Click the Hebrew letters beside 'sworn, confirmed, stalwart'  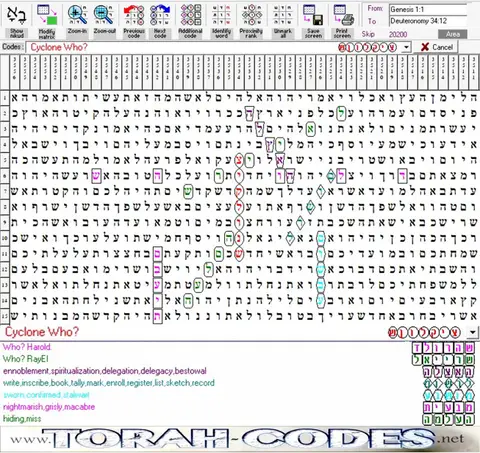click(449, 395)
